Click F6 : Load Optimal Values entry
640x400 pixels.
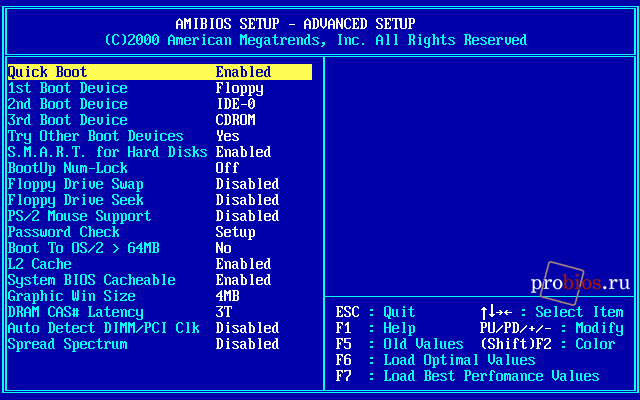point(436,360)
